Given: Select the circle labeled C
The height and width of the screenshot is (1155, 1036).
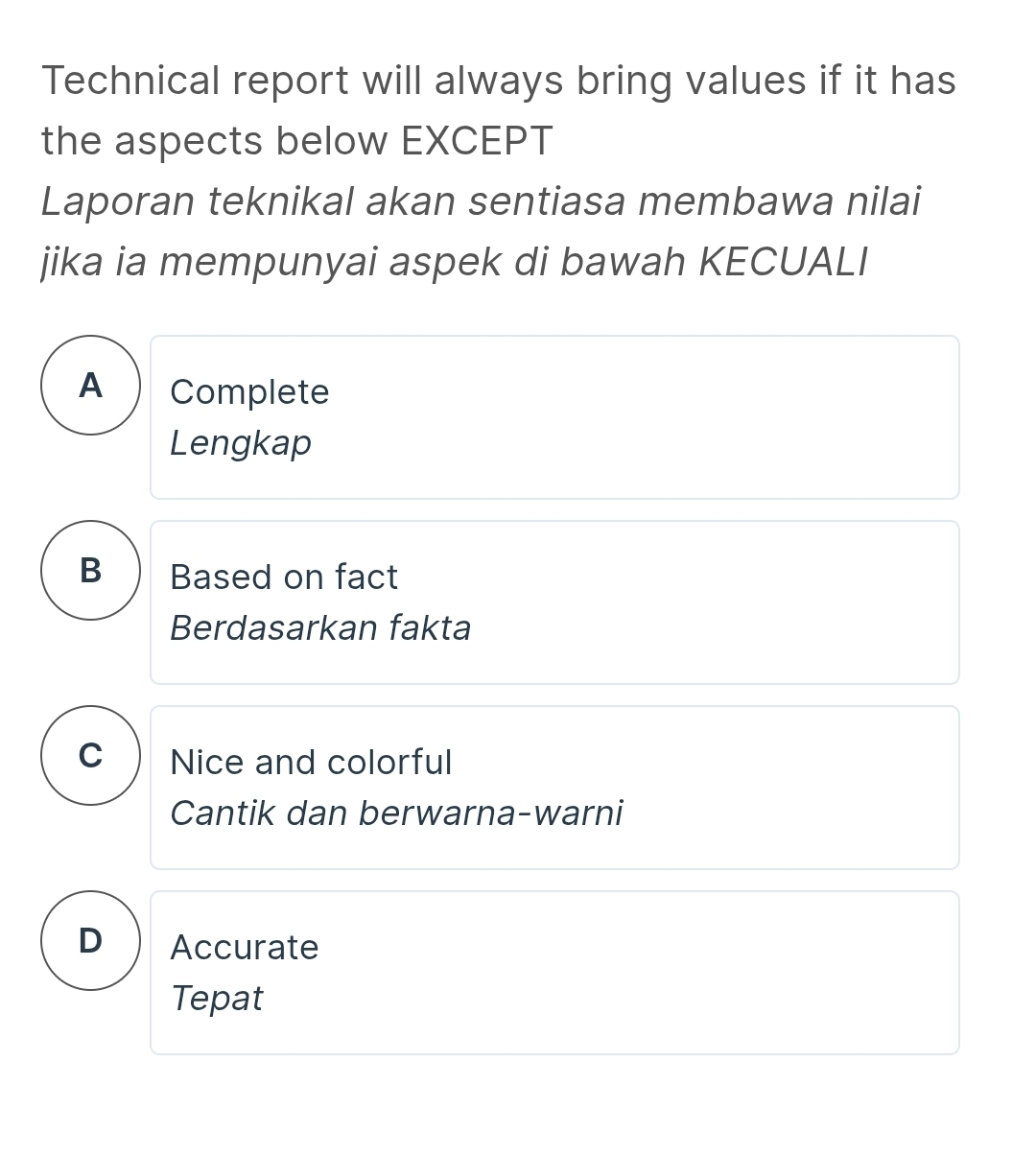Looking at the screenshot, I should (x=90, y=756).
